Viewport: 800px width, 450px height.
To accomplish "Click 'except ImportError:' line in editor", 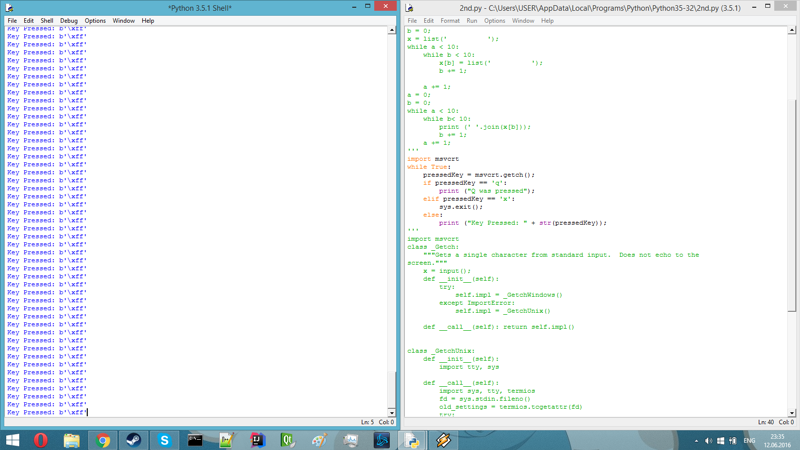I will pos(477,303).
